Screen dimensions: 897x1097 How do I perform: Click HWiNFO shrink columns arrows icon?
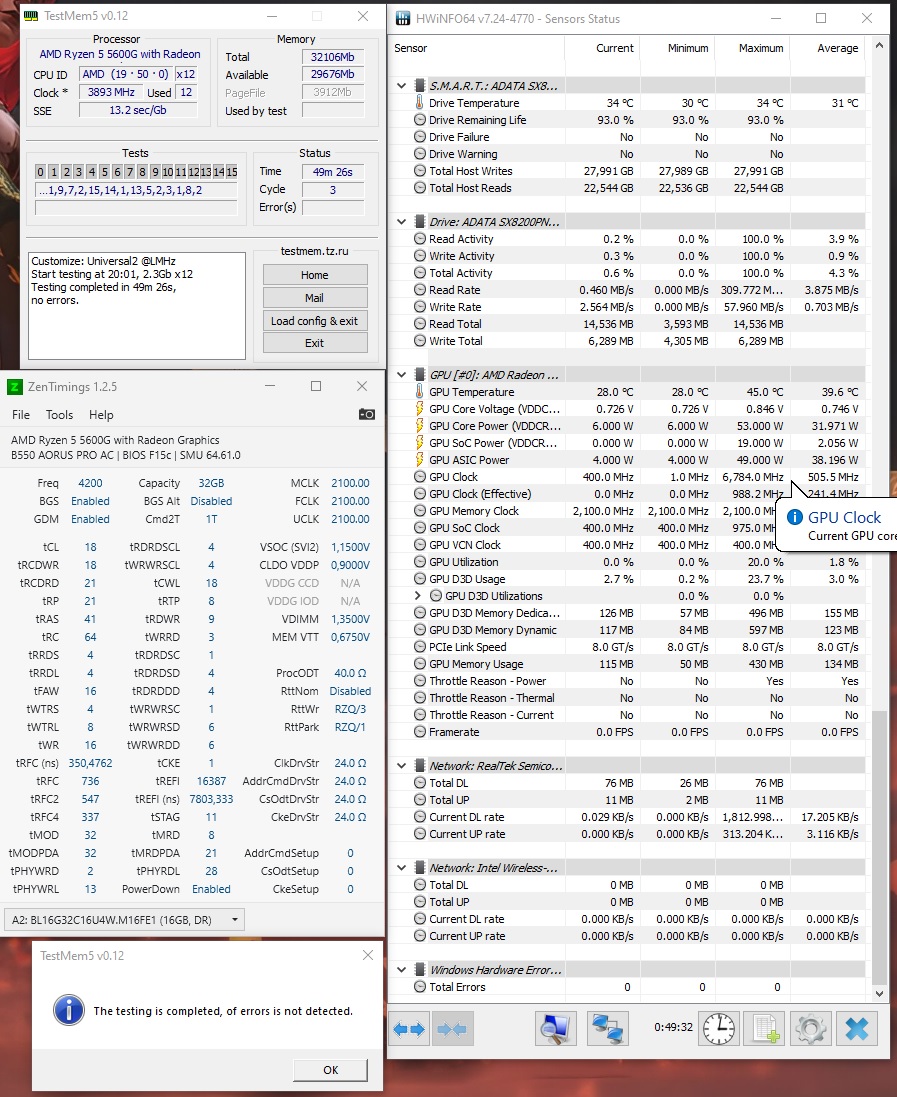(452, 1028)
